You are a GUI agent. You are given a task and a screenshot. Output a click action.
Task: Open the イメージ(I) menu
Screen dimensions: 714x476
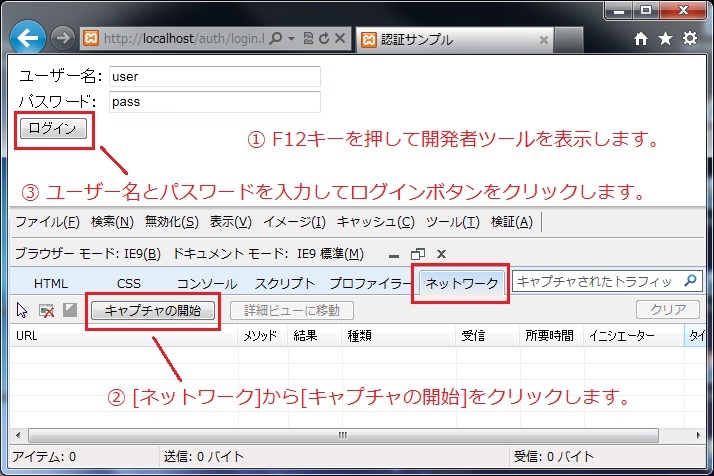pos(294,222)
